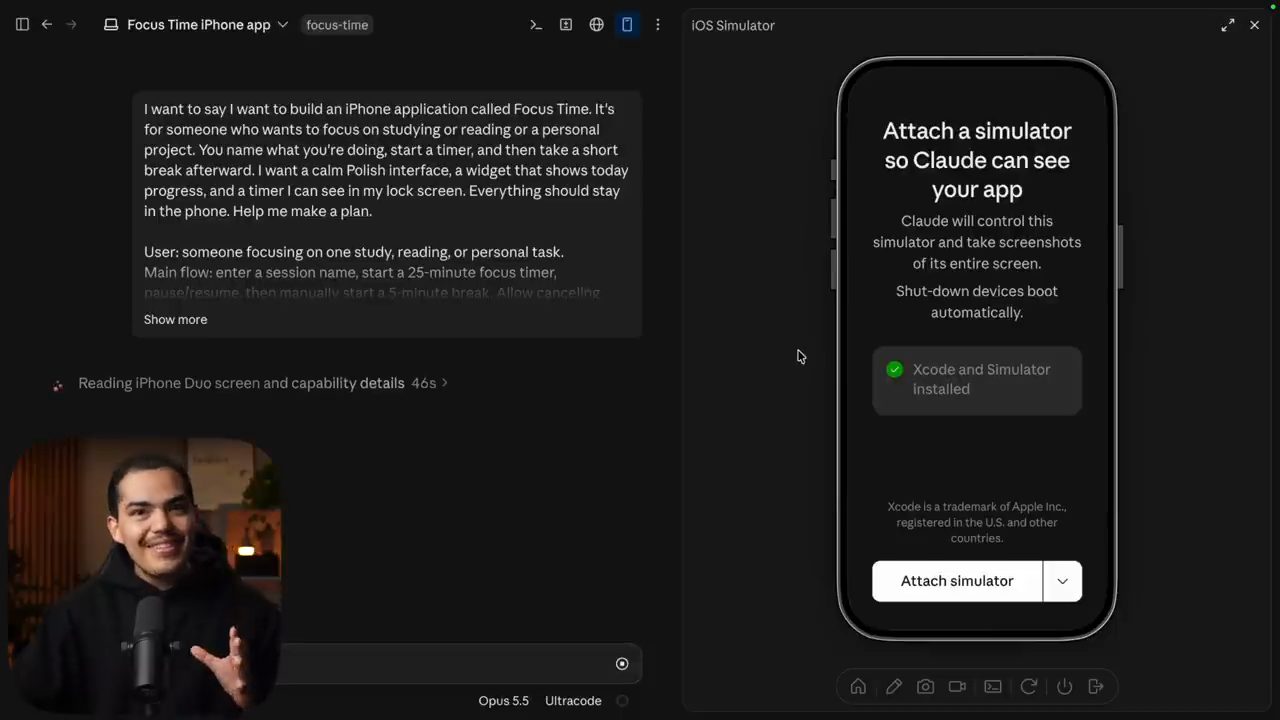Image resolution: width=1280 pixels, height=720 pixels.
Task: Detach the simulator with the exit icon
Action: (x=1096, y=686)
